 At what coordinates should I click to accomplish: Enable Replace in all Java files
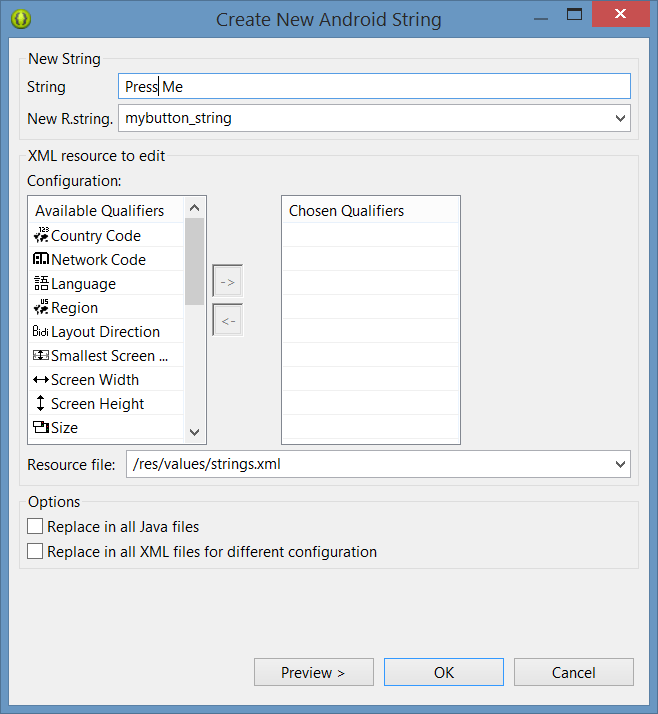pos(35,526)
